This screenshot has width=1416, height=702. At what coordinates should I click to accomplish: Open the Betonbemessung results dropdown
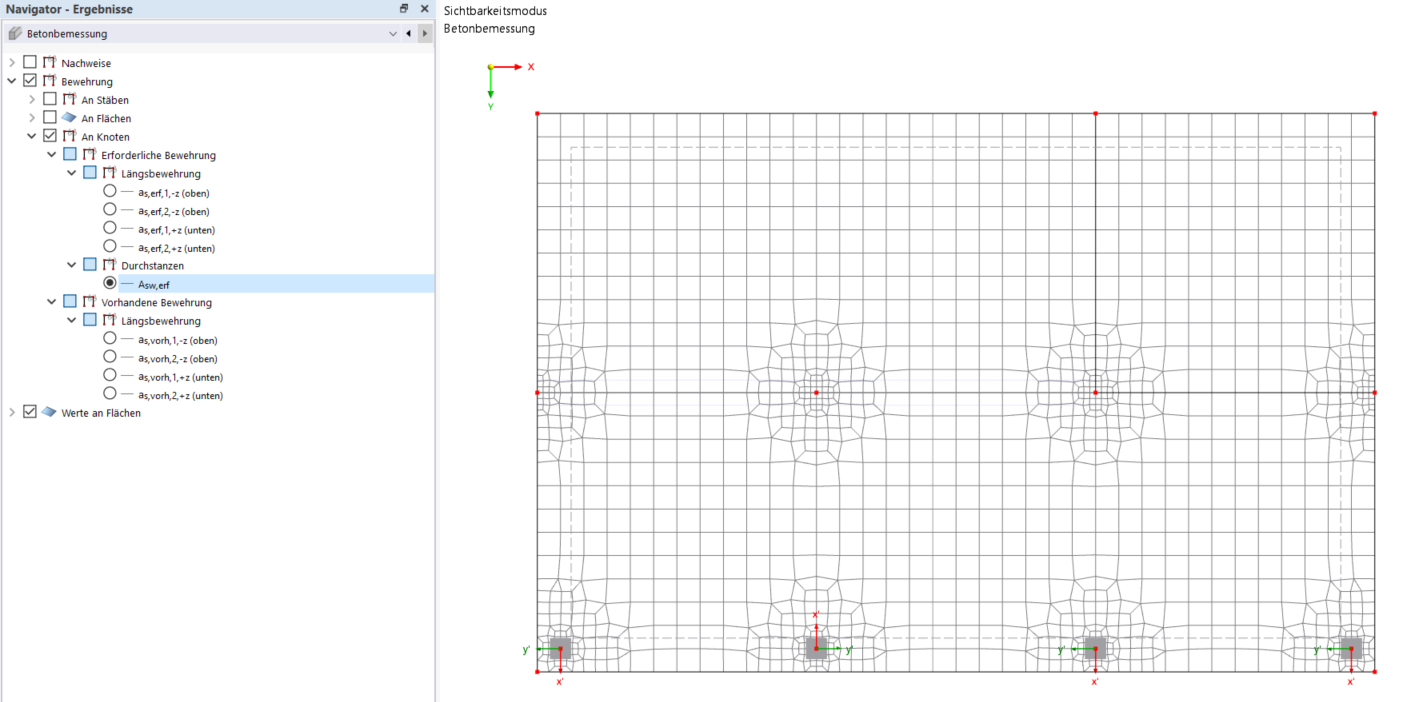(x=394, y=33)
